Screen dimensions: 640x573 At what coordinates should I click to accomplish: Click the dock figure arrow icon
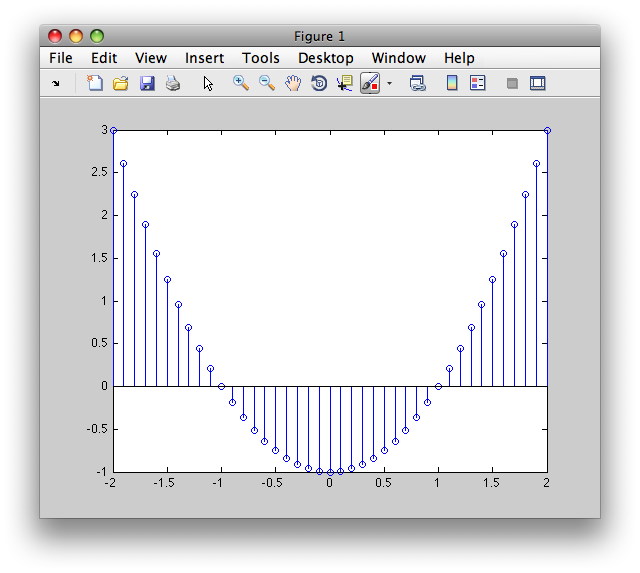click(x=56, y=84)
